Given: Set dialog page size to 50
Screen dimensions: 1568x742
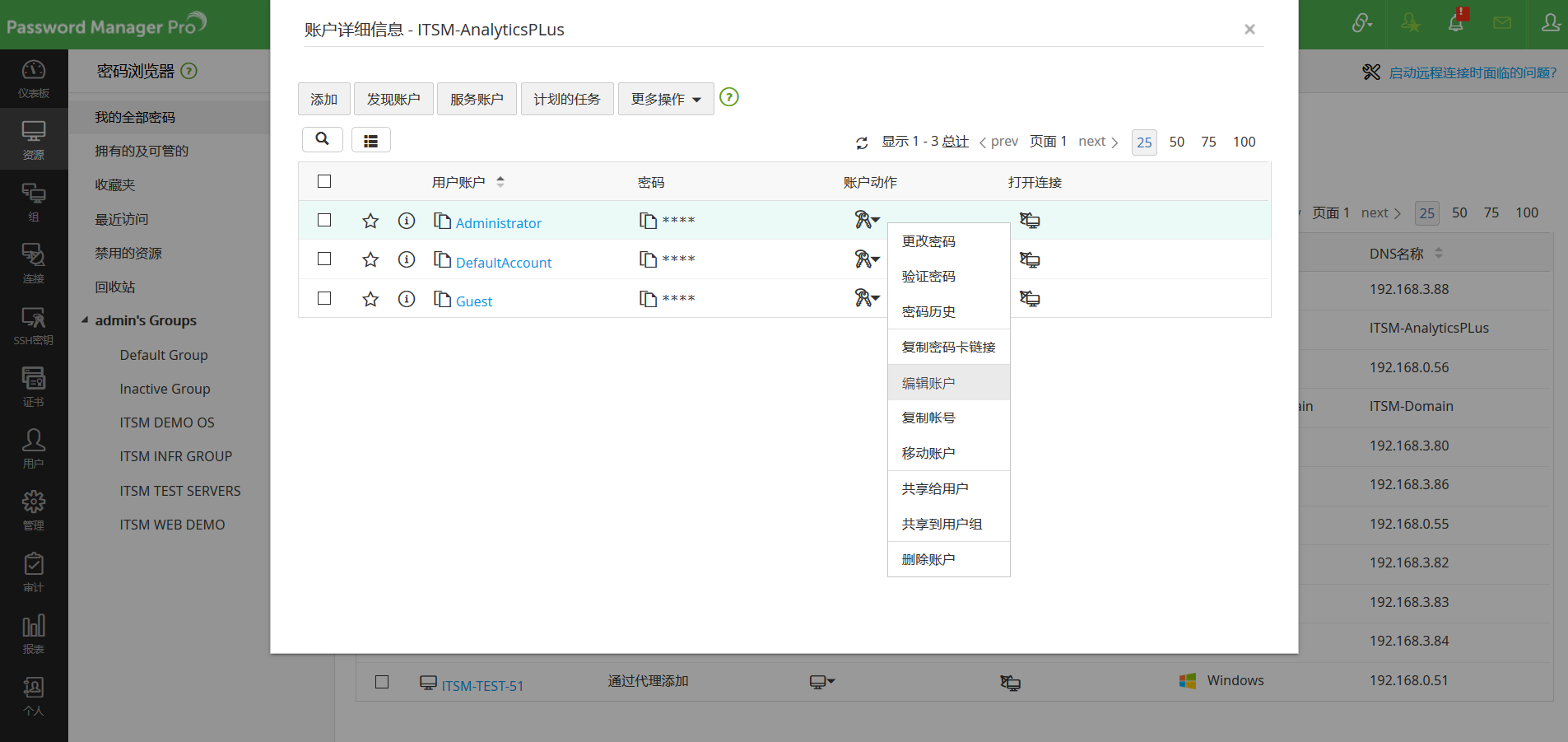Looking at the screenshot, I should [x=1177, y=142].
